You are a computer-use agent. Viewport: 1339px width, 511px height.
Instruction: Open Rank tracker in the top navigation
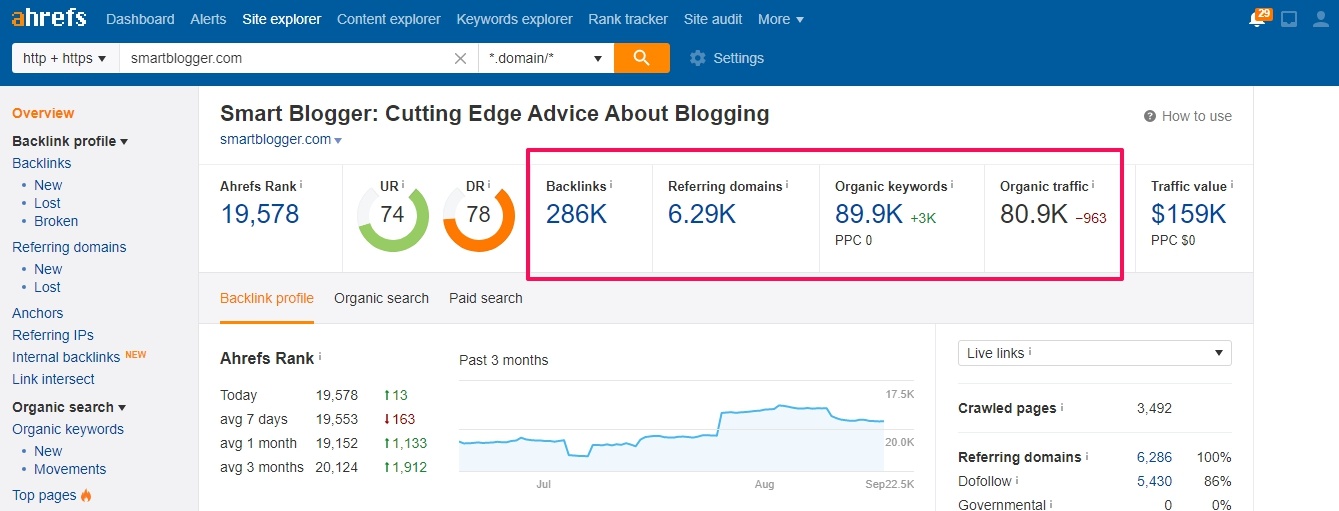tap(628, 19)
